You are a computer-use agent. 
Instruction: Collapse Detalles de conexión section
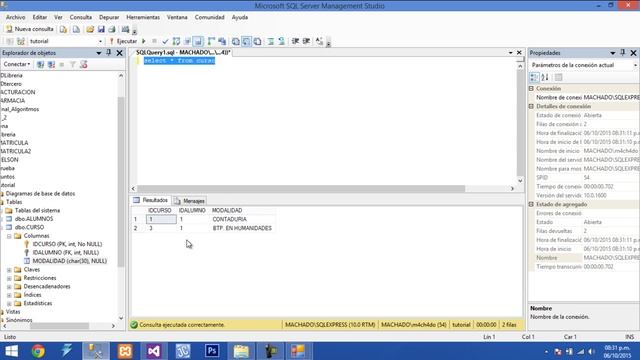point(531,107)
